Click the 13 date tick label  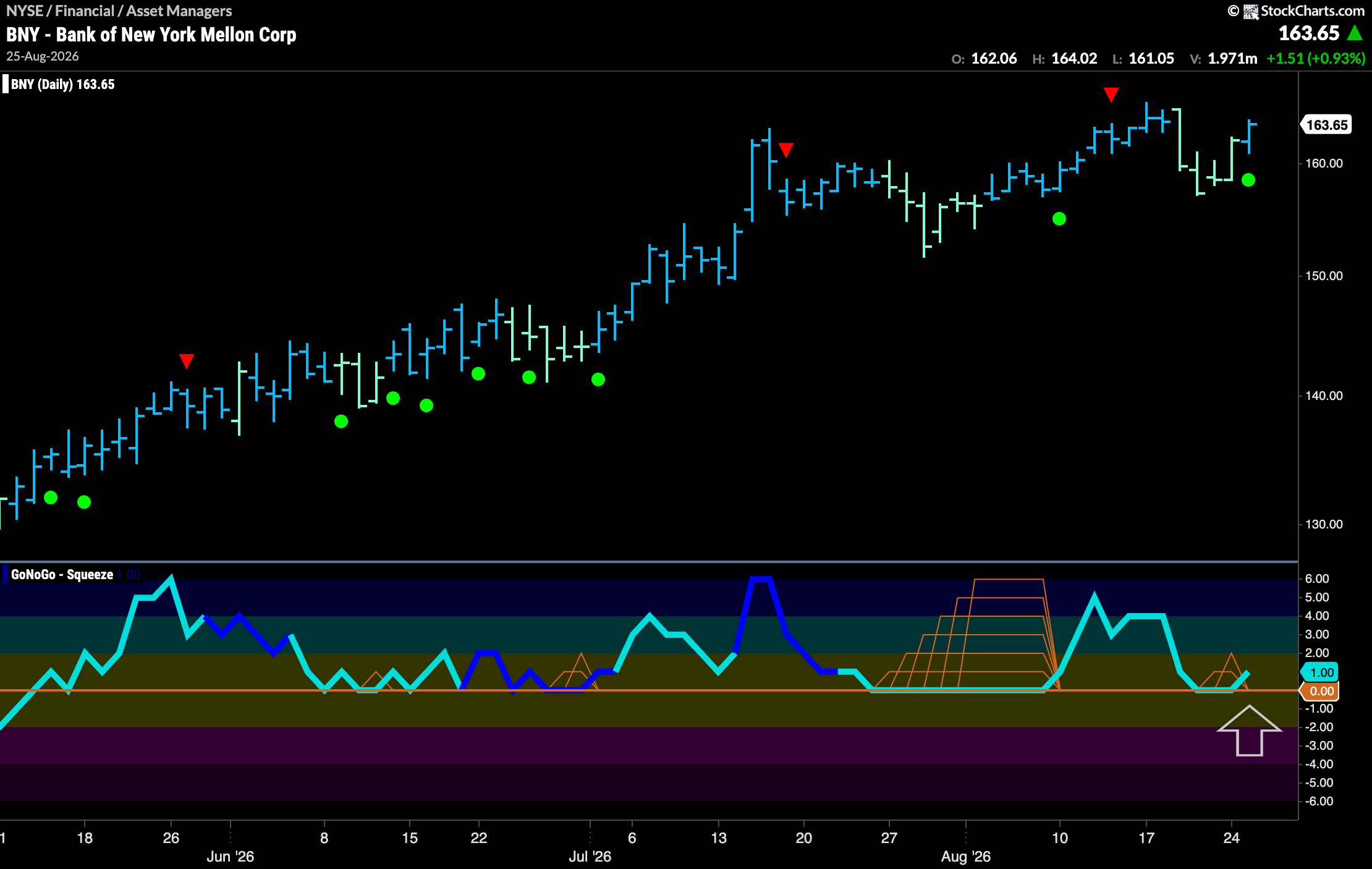point(719,838)
